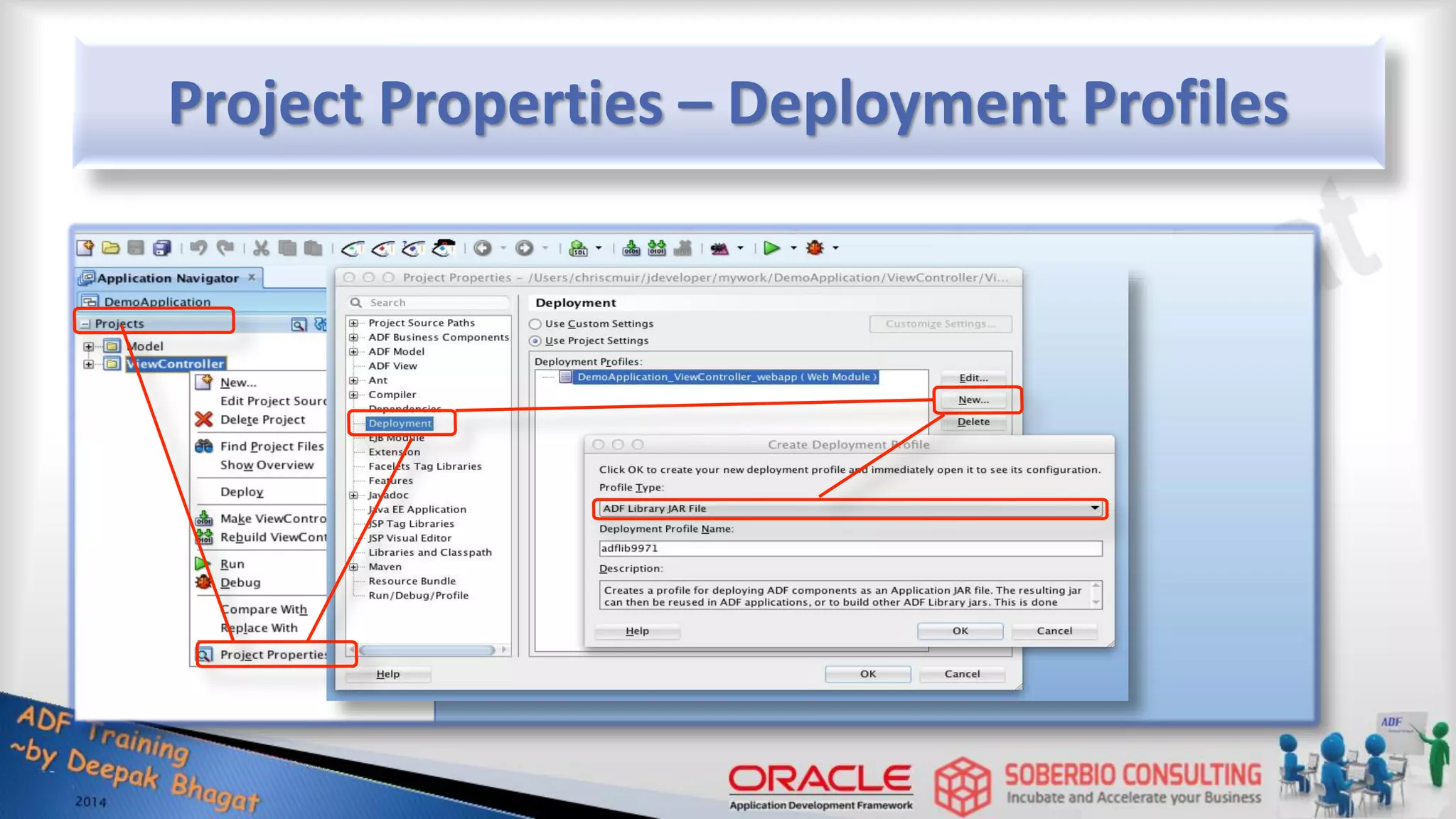The height and width of the screenshot is (819, 1456).
Task: Click the Open folder toolbar icon
Action: coord(110,248)
